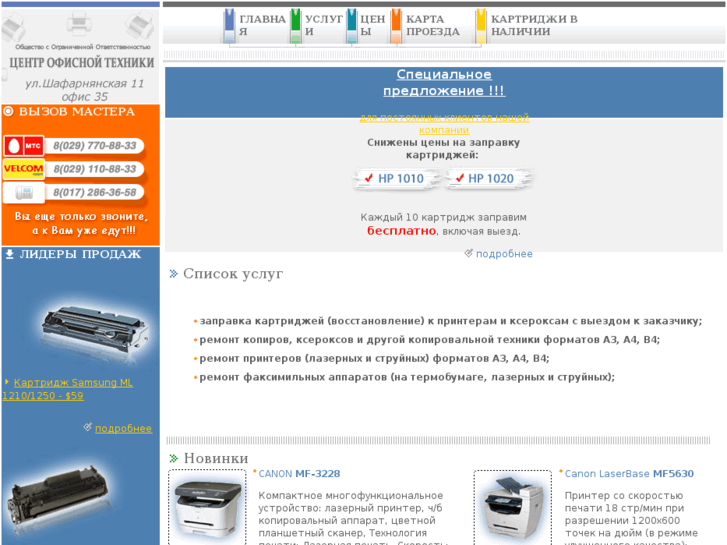Click phone number 8(017) 286-36-58
Viewport: 727px width, 545px height.
95,192
